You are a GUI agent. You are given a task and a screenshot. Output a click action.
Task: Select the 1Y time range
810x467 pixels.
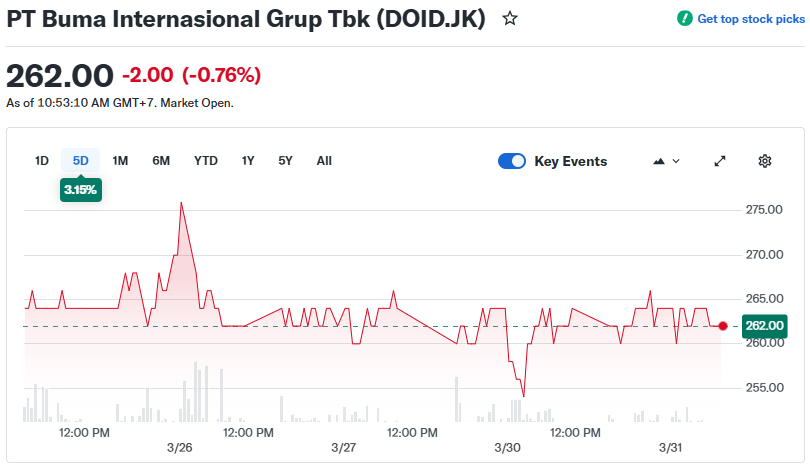click(x=248, y=161)
